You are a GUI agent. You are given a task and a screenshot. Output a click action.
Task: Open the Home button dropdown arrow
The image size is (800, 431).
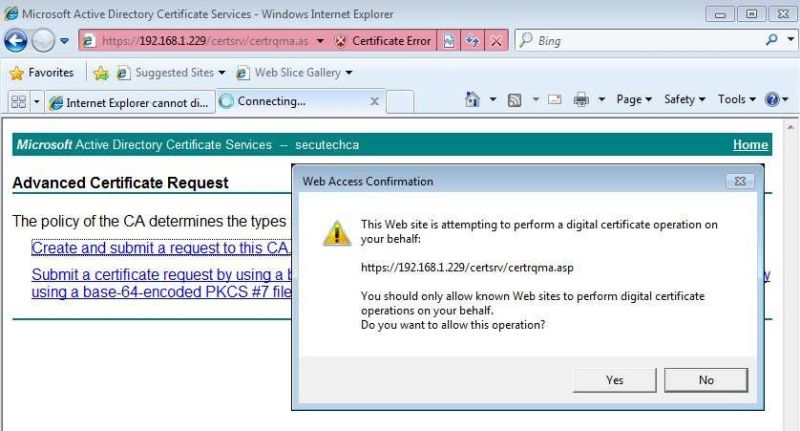(x=493, y=99)
